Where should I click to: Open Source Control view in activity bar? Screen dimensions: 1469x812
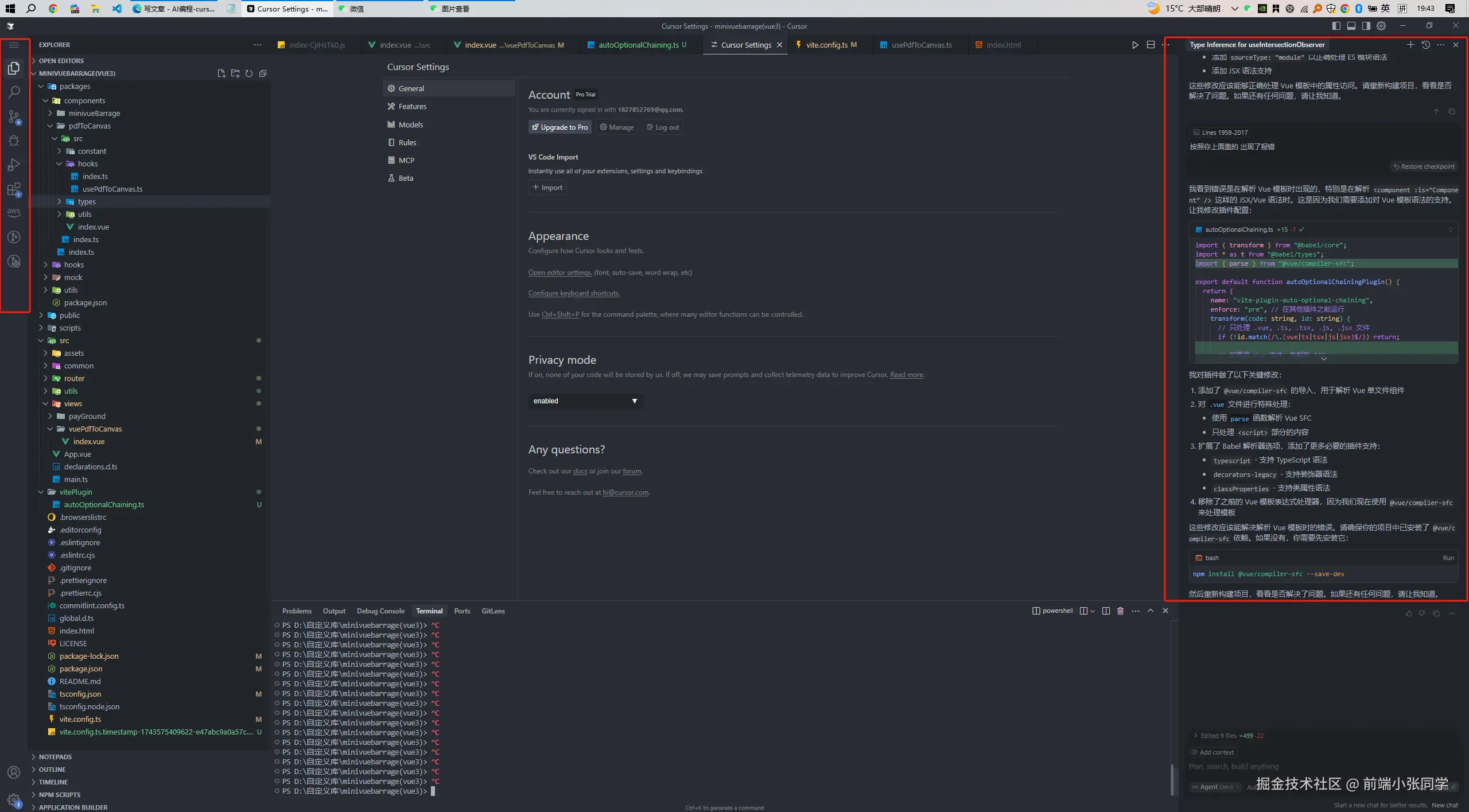tap(14, 116)
